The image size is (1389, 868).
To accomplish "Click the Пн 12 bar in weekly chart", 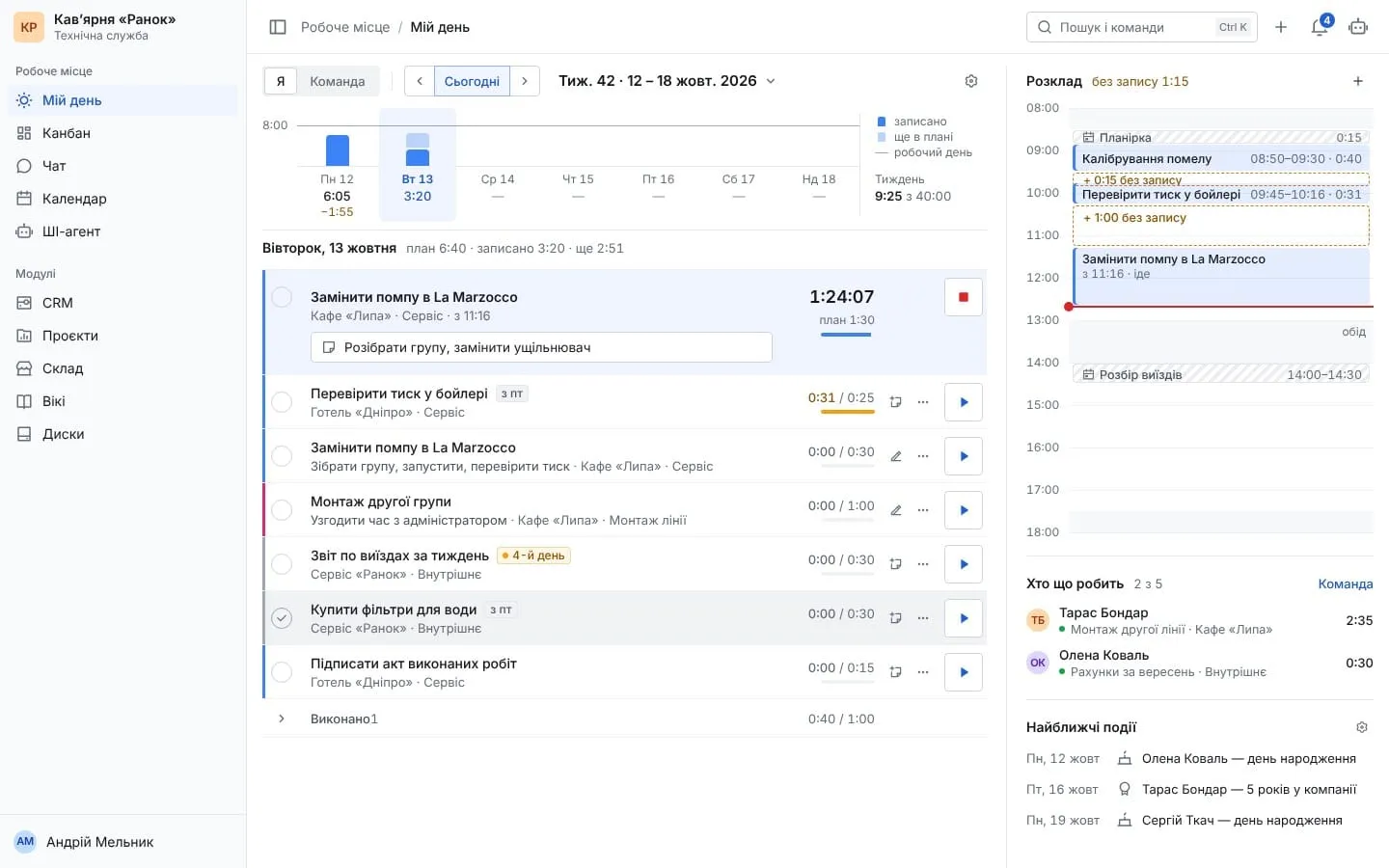I will (x=338, y=150).
